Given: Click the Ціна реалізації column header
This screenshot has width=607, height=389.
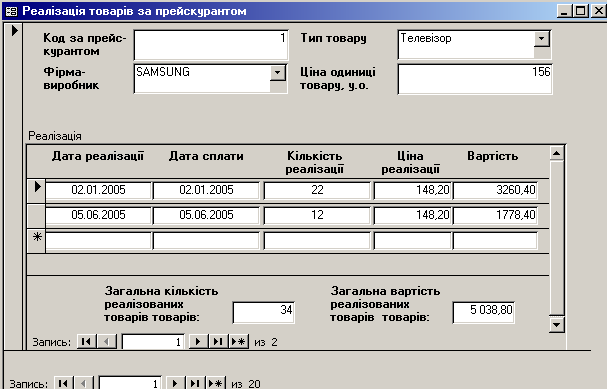Looking at the screenshot, I should 410,163.
